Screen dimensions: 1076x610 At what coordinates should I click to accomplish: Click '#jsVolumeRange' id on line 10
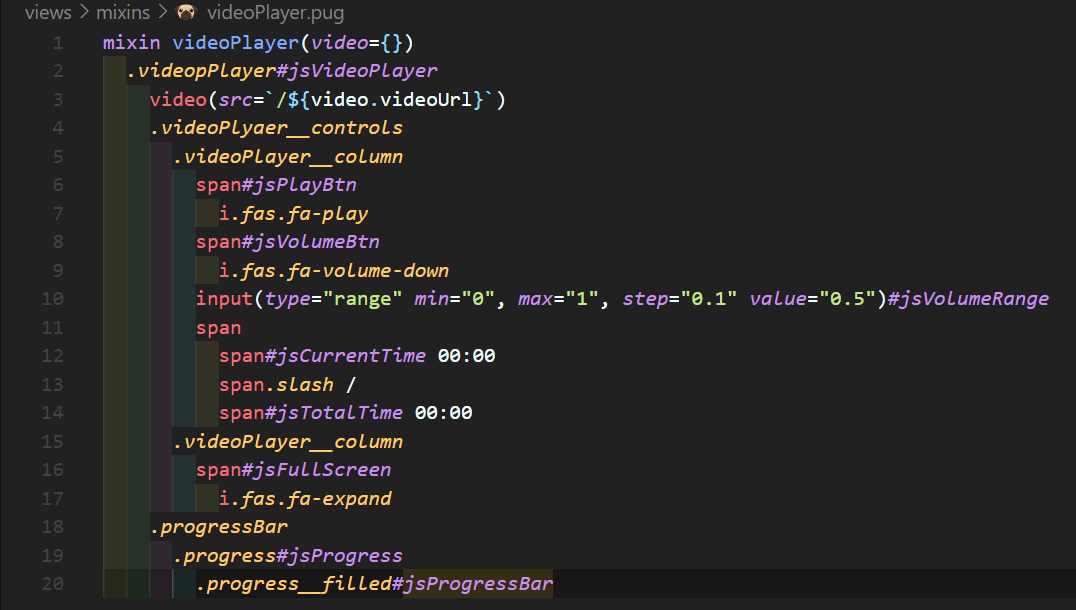click(x=968, y=299)
